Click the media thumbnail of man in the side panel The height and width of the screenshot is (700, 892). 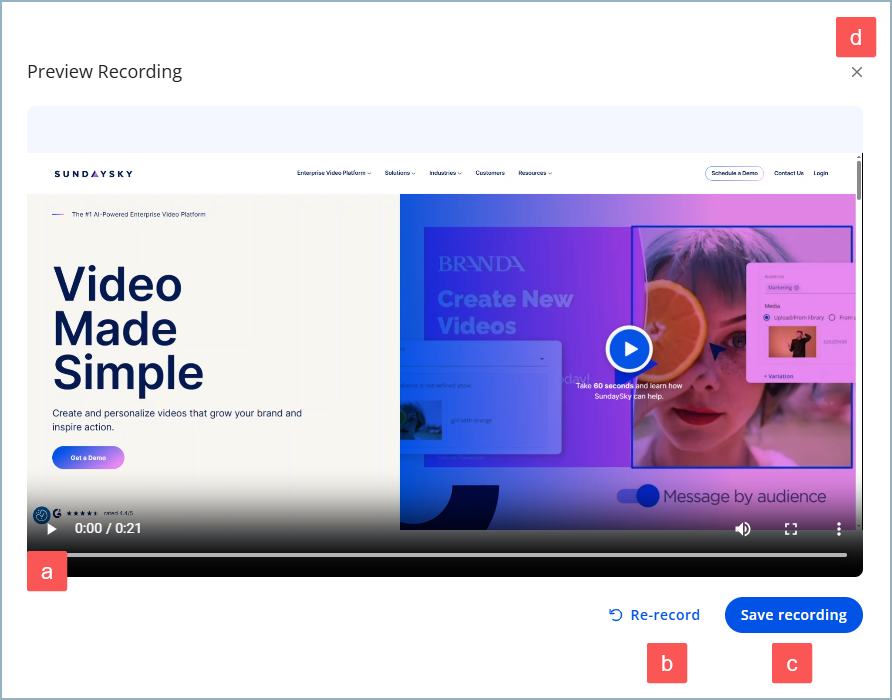pyautogui.click(x=792, y=341)
